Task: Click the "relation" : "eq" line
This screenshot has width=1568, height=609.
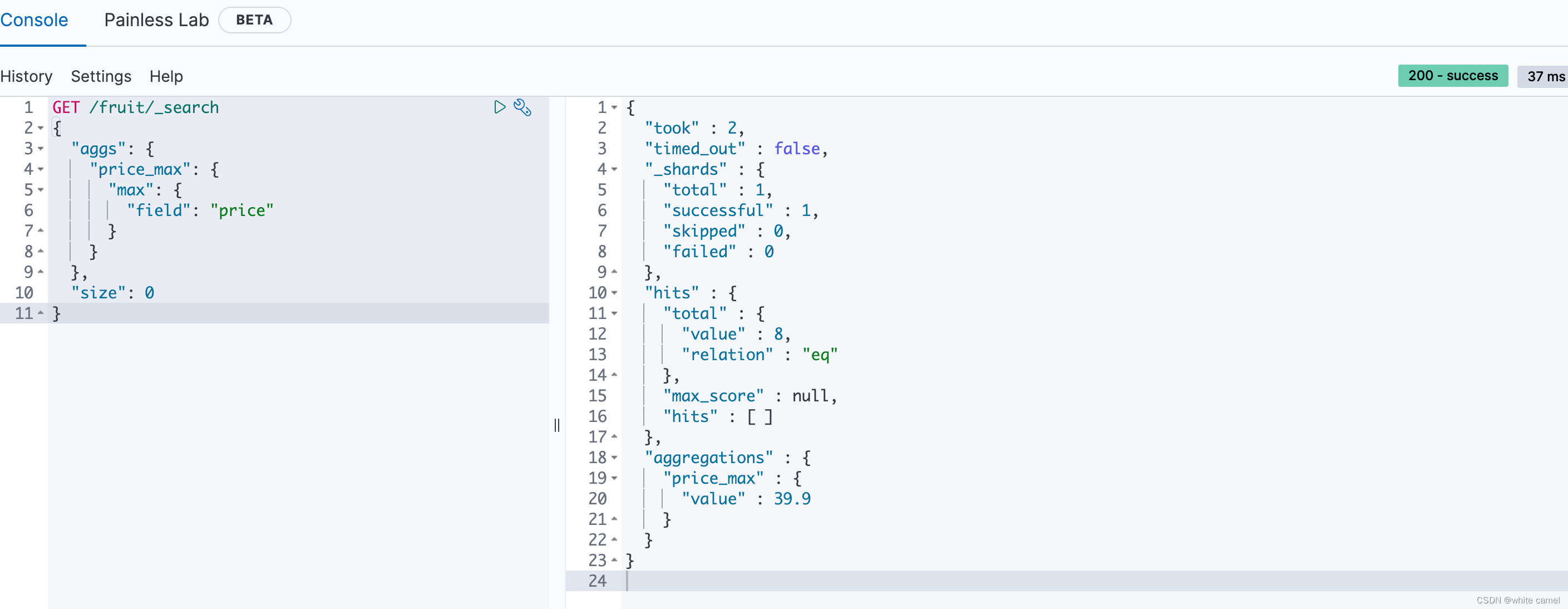Action: point(760,355)
